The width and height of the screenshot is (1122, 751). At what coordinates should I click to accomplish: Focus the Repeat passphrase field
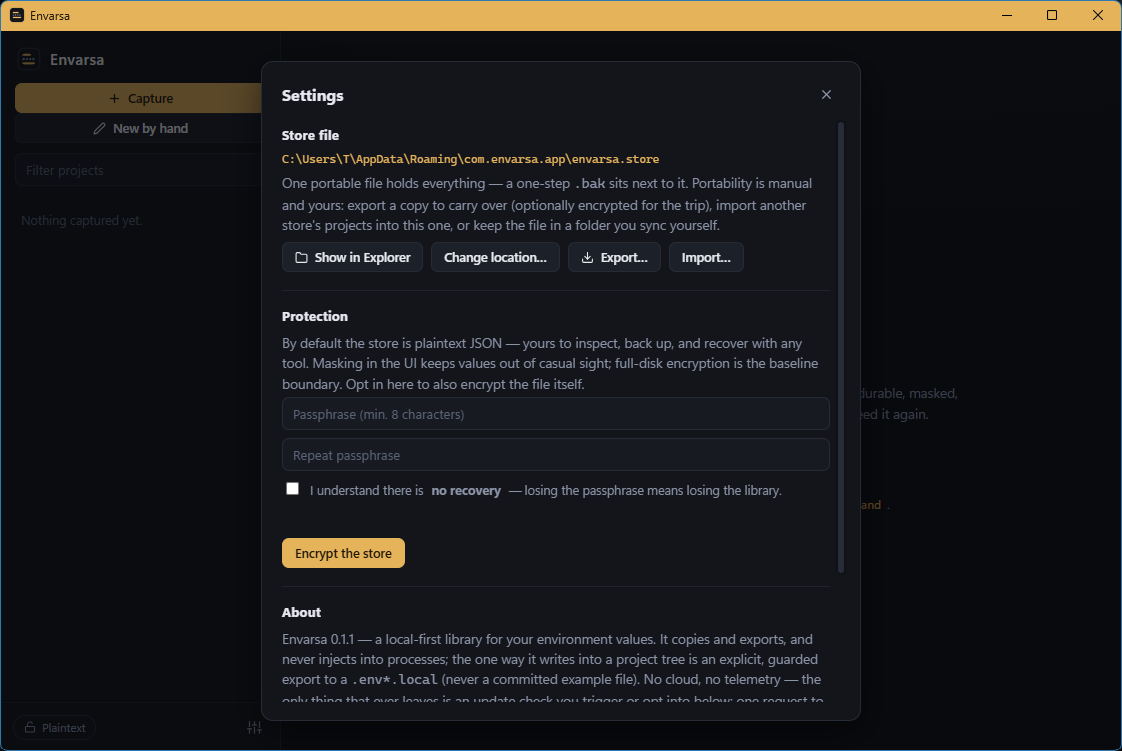coord(555,455)
